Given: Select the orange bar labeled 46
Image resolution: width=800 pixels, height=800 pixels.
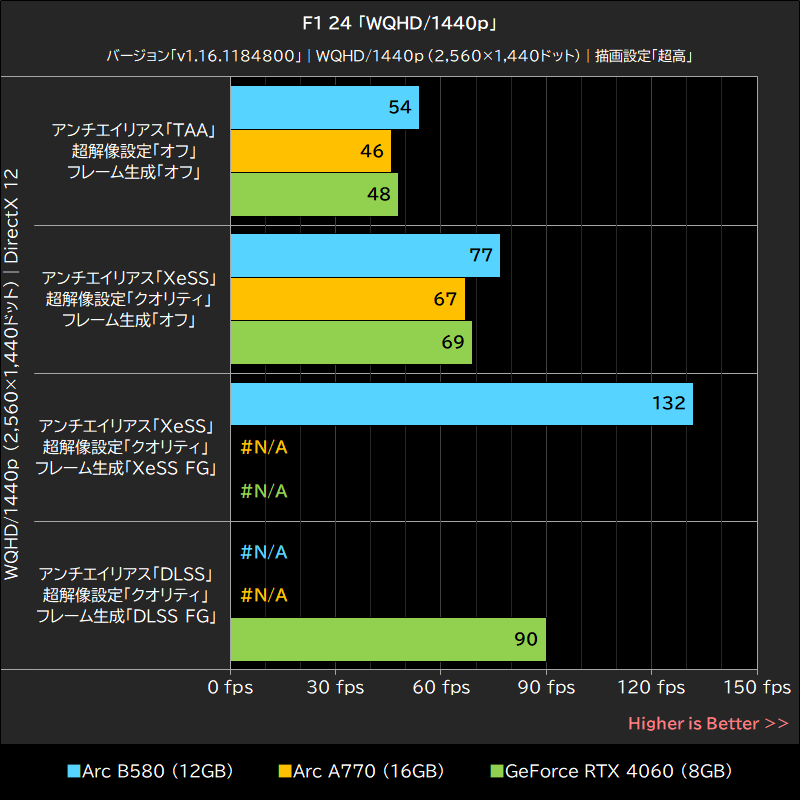Looking at the screenshot, I should pos(311,151).
